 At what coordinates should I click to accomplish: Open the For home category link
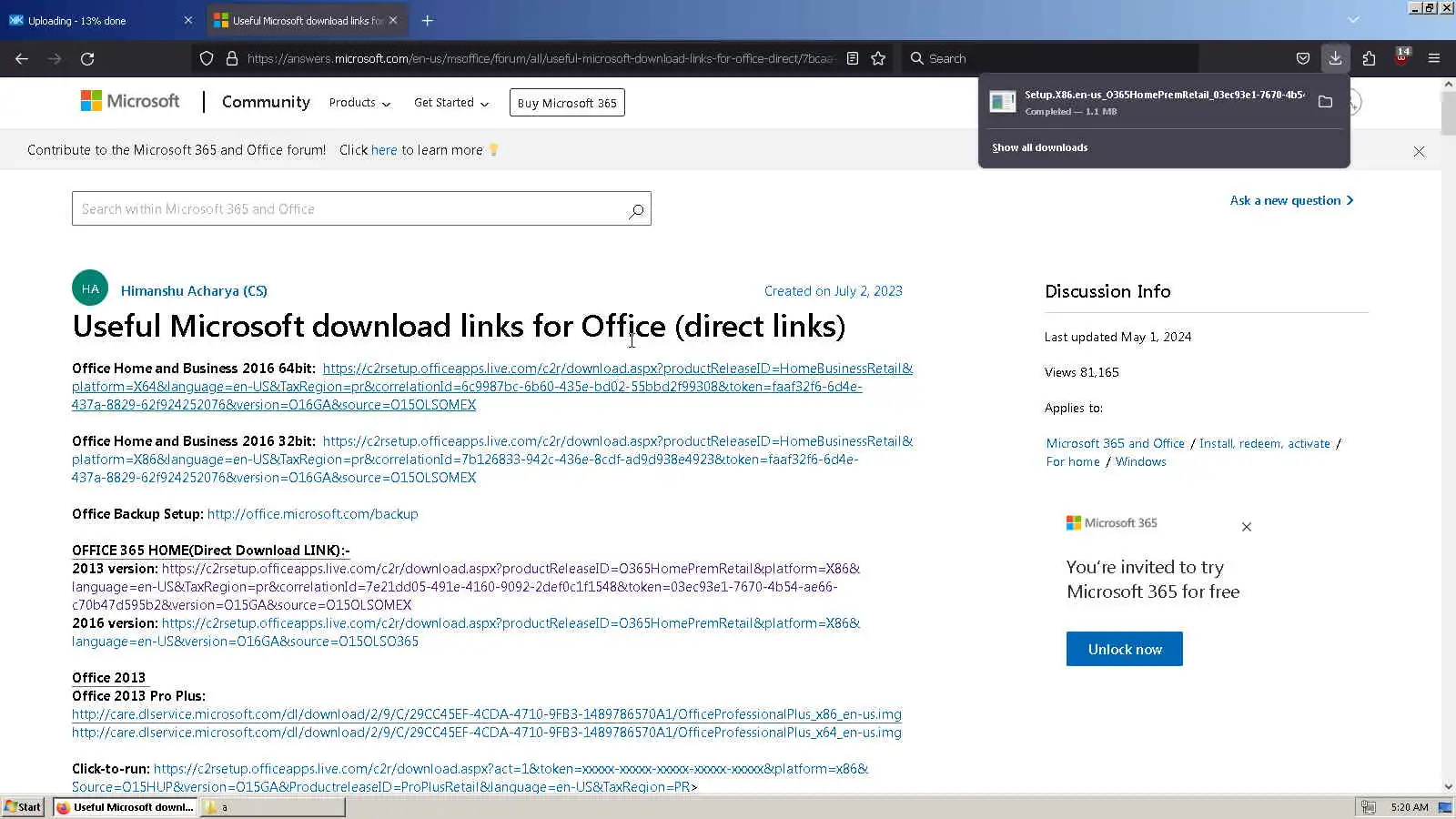pos(1073,461)
